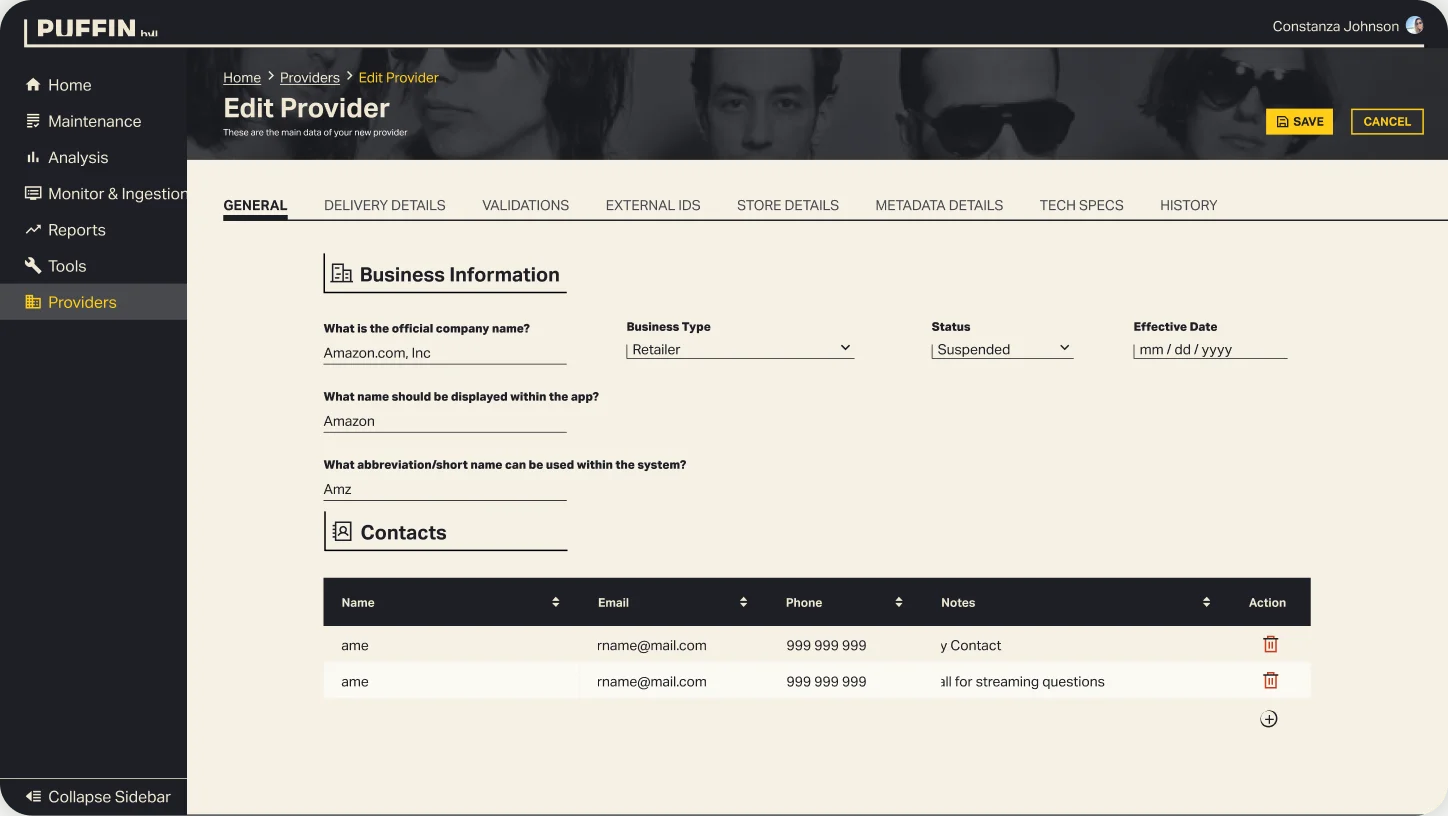This screenshot has width=1448, height=816.
Task: Follow the Providers breadcrumb link
Action: tap(310, 77)
